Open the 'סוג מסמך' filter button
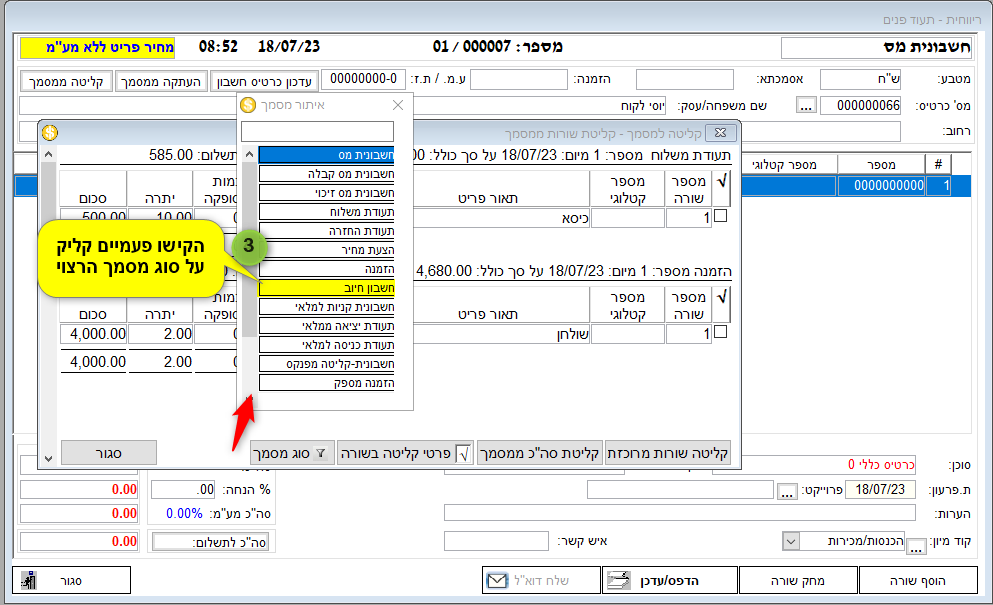993x605 pixels. pos(292,454)
